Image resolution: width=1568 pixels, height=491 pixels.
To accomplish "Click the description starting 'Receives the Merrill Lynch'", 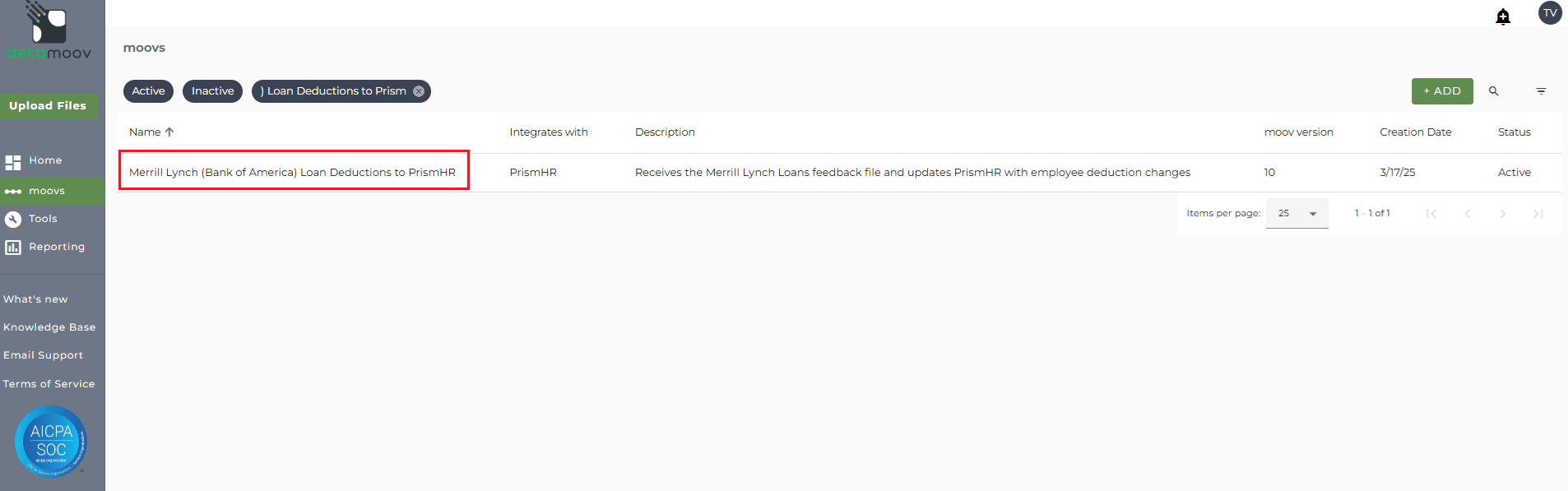I will pos(912,172).
